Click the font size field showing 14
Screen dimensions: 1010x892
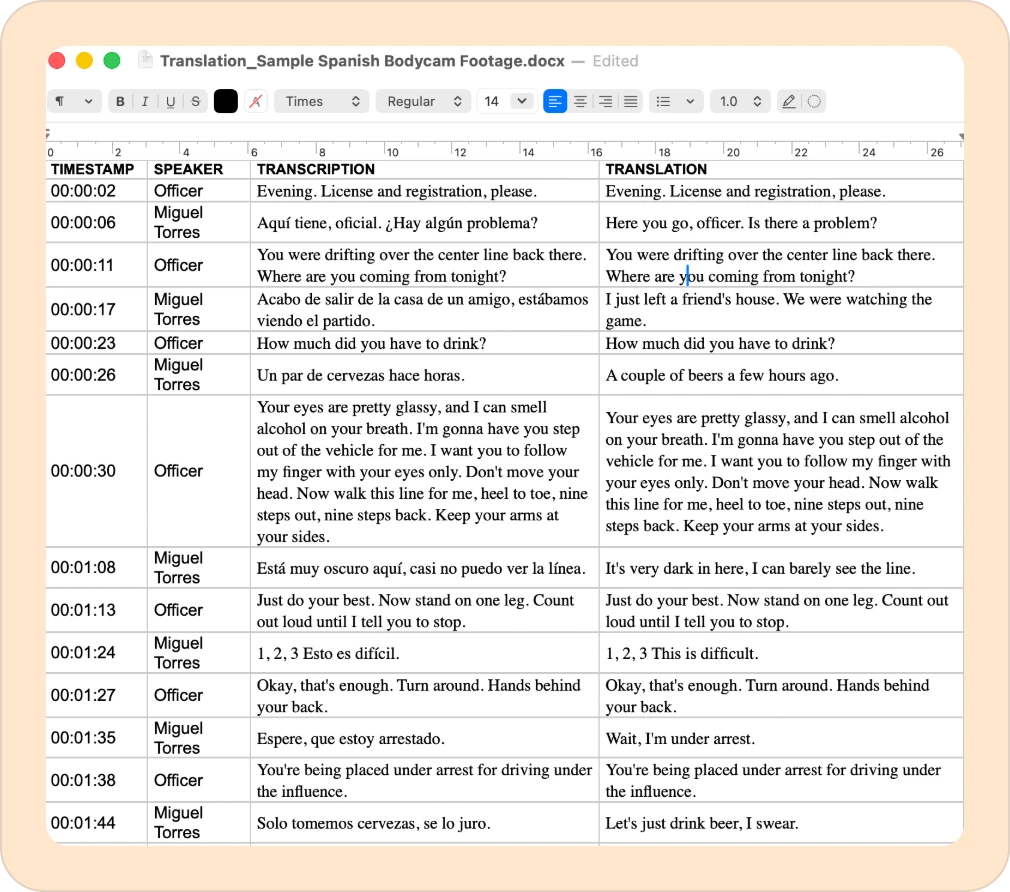[x=492, y=101]
